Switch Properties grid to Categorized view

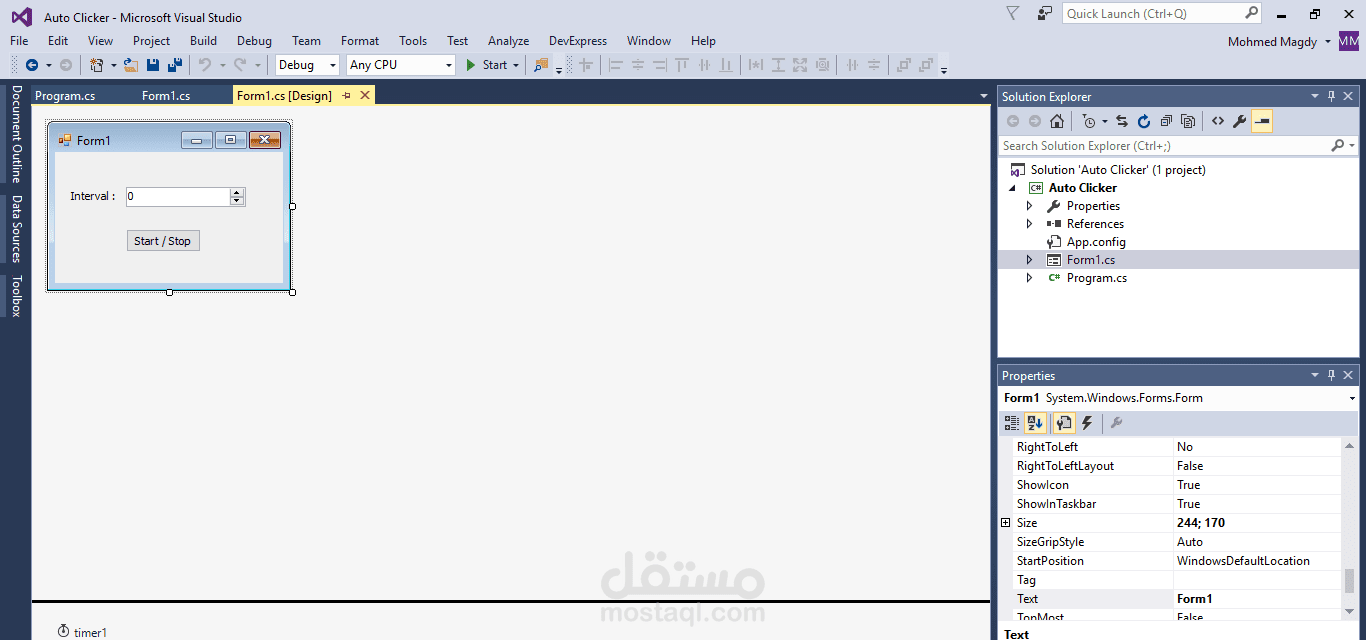pos(1012,423)
